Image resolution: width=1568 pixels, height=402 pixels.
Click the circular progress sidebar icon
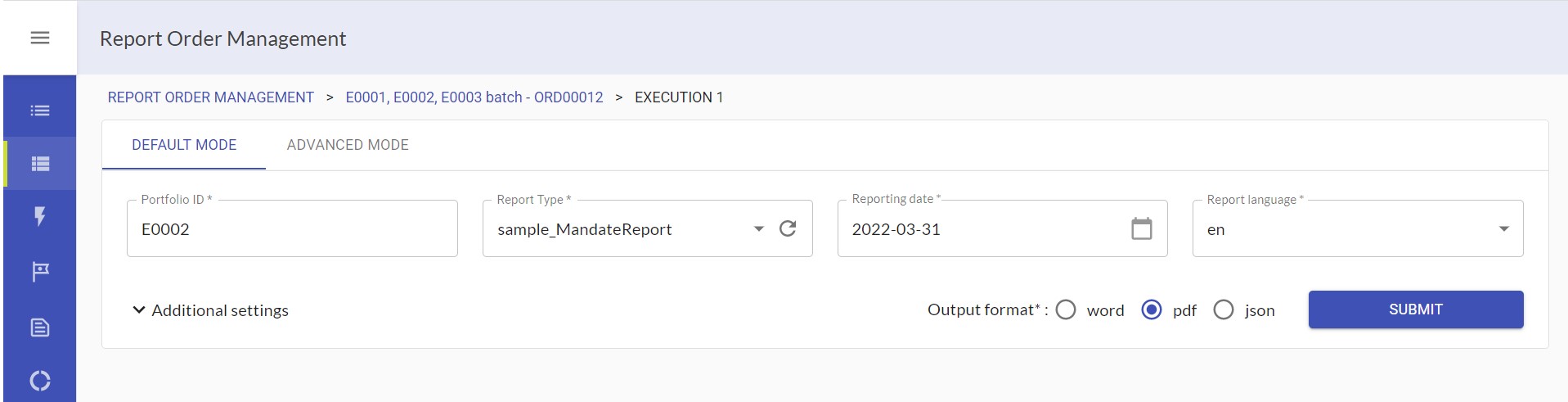[39, 381]
